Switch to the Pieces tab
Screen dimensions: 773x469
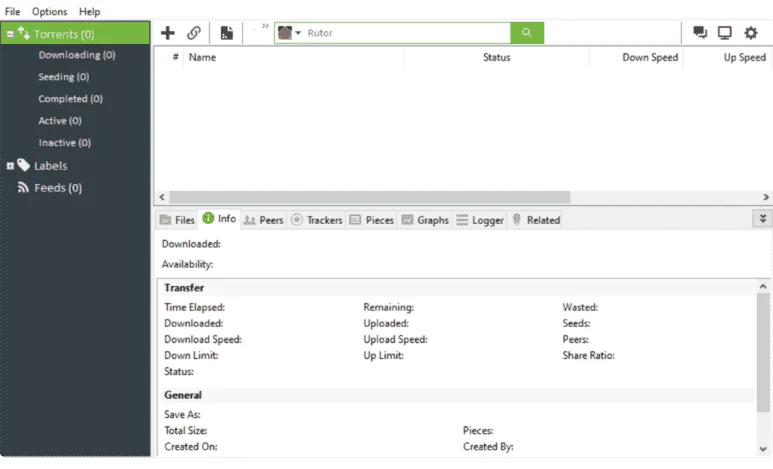372,220
